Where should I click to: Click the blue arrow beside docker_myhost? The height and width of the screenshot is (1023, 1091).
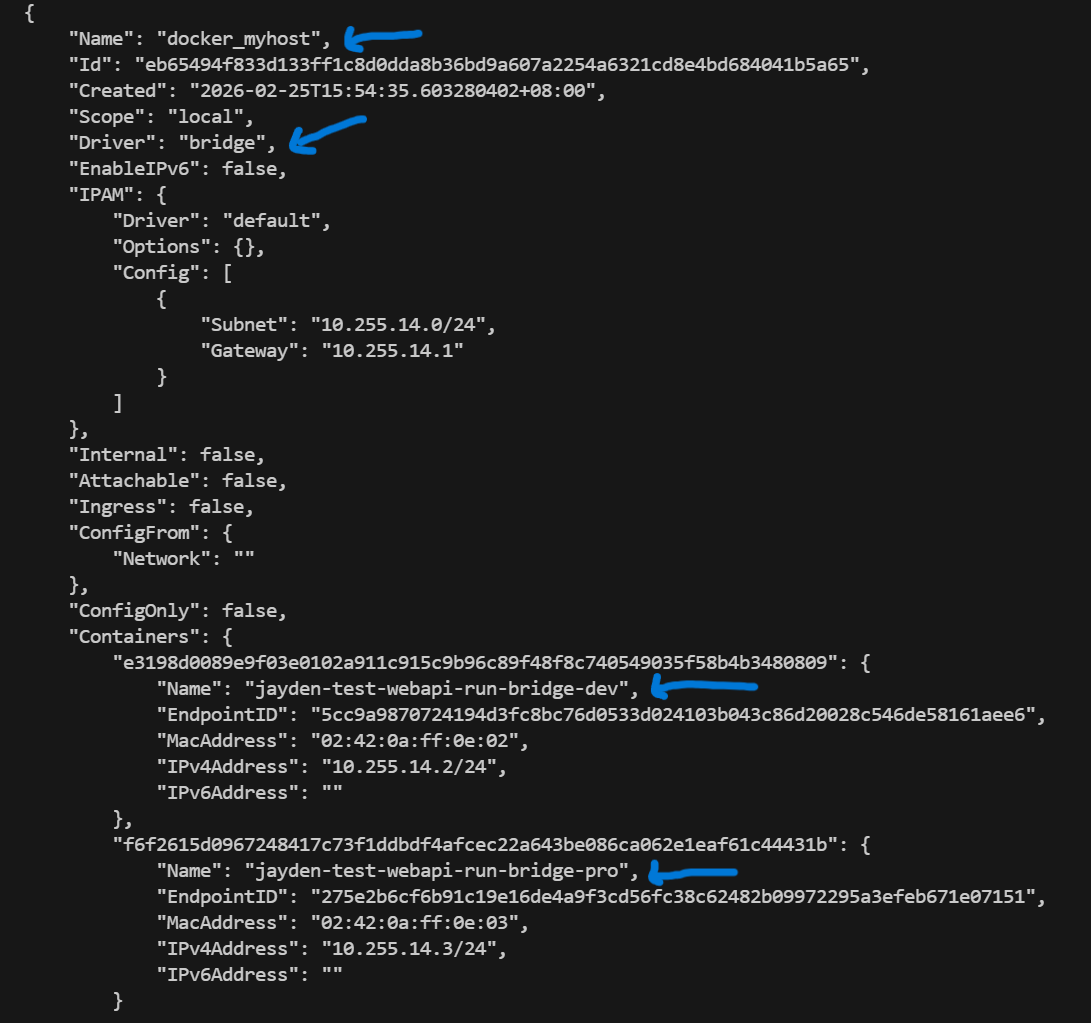383,38
